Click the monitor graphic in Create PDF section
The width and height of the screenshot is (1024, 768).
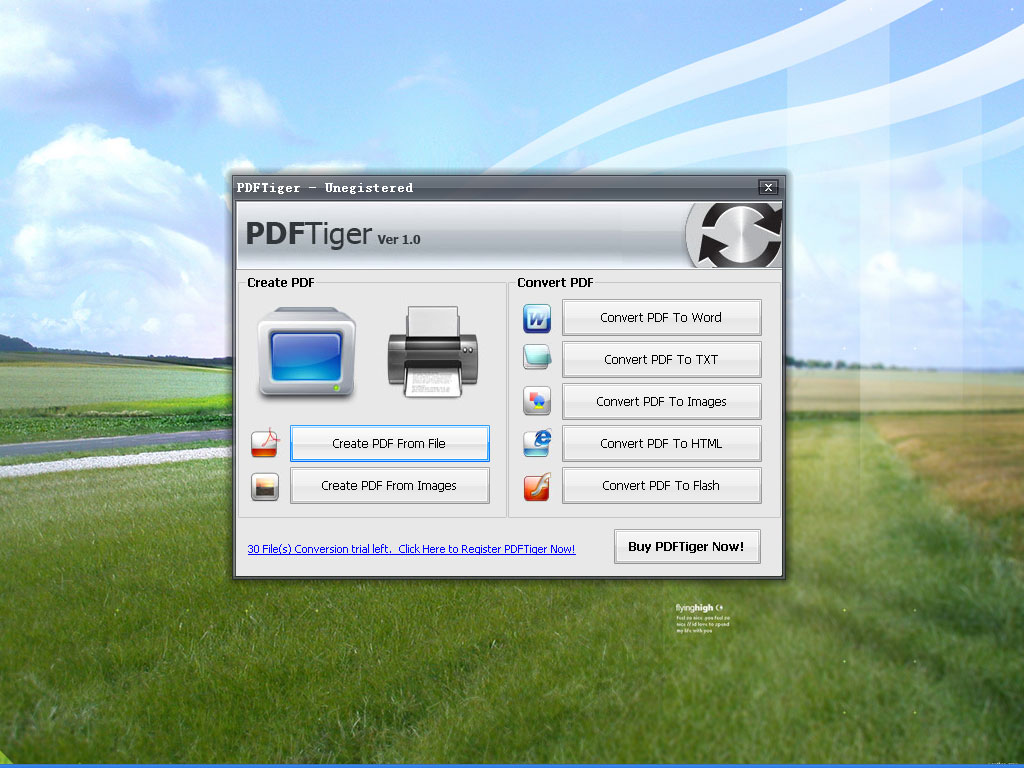307,355
